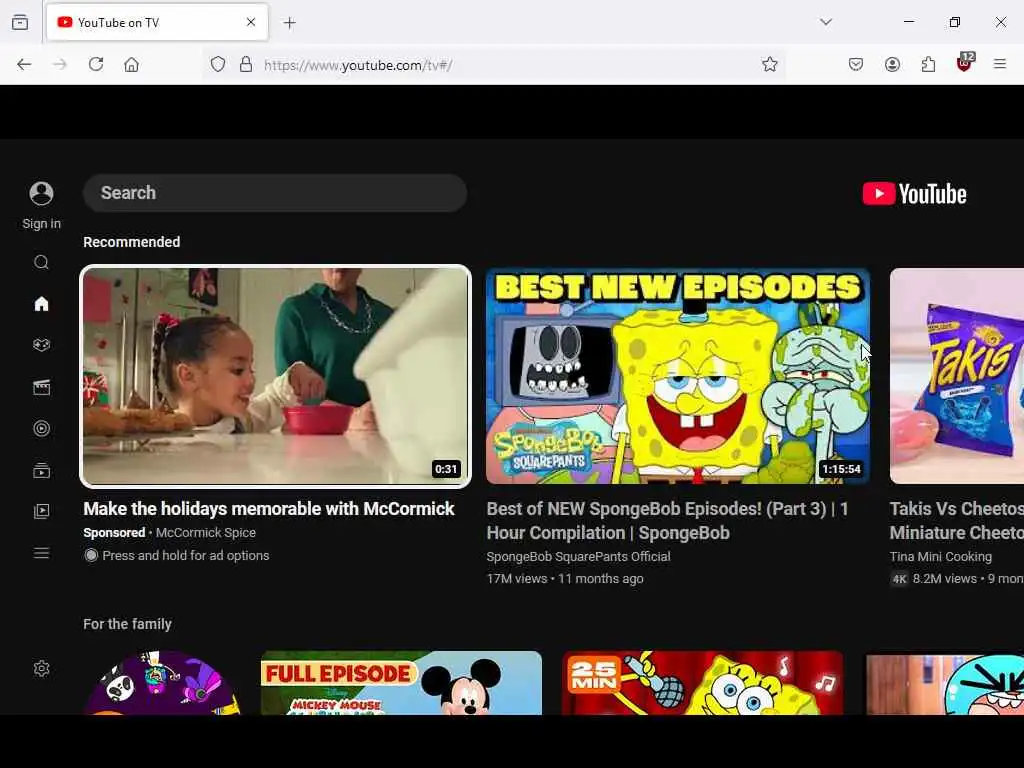Select the YouTube on TV tab
The image size is (1024, 768).
point(157,22)
